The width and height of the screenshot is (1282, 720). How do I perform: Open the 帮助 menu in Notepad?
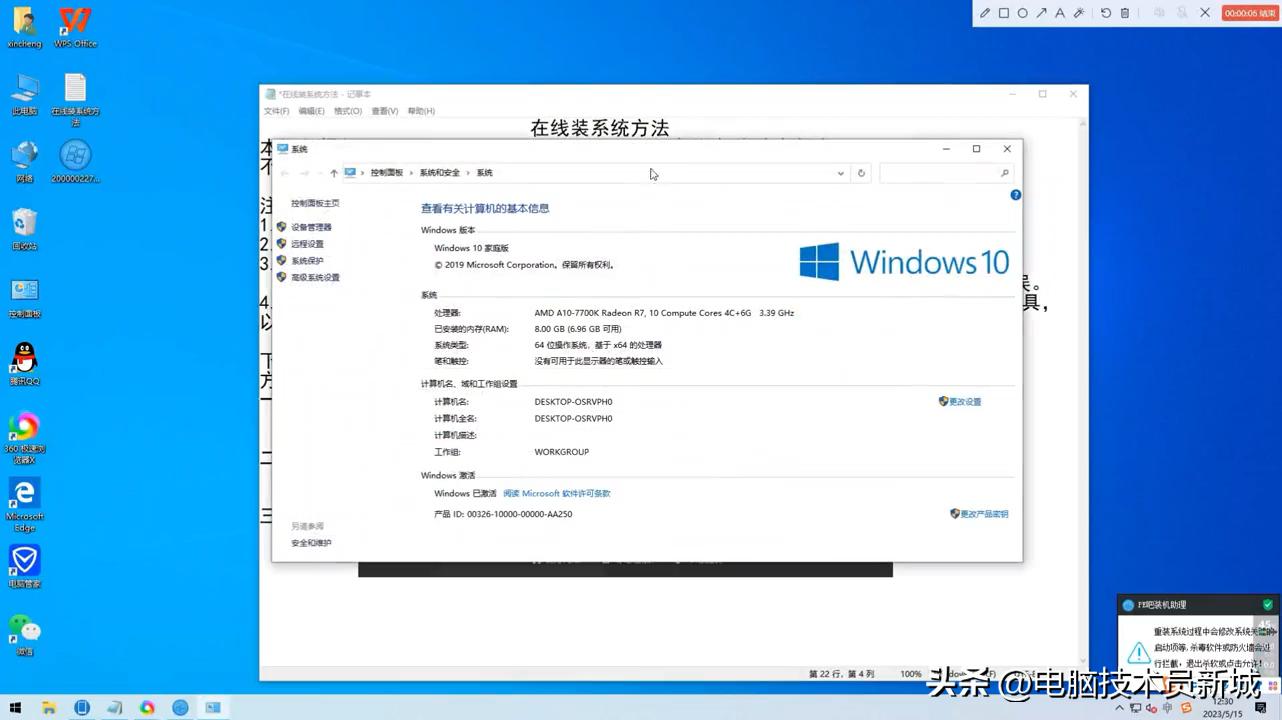pyautogui.click(x=420, y=111)
